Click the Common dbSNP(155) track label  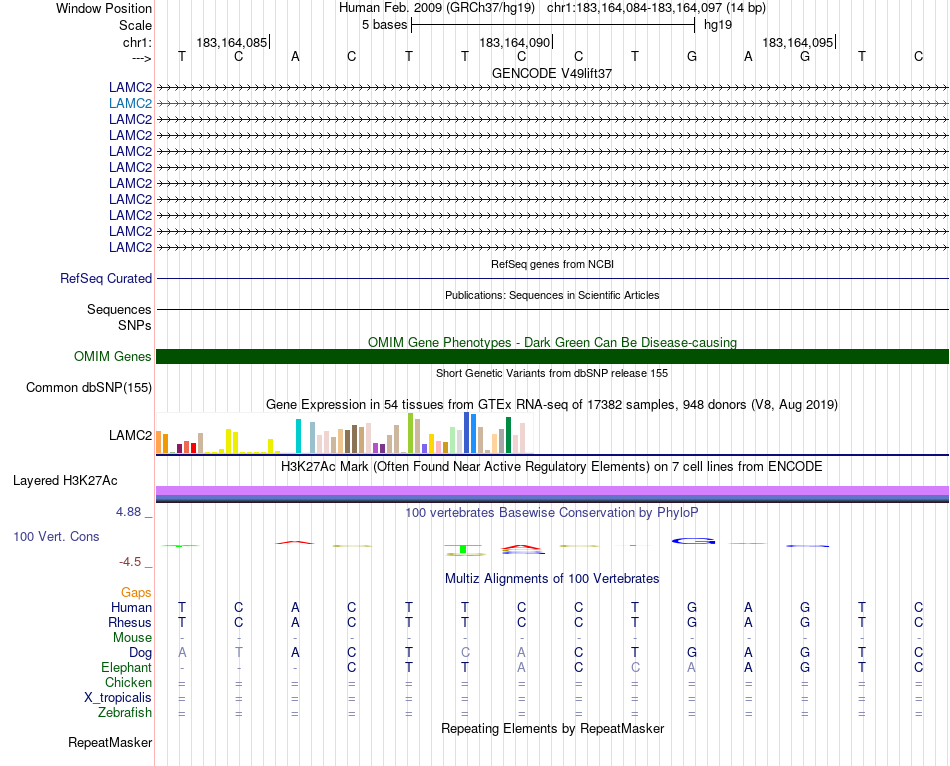89,388
